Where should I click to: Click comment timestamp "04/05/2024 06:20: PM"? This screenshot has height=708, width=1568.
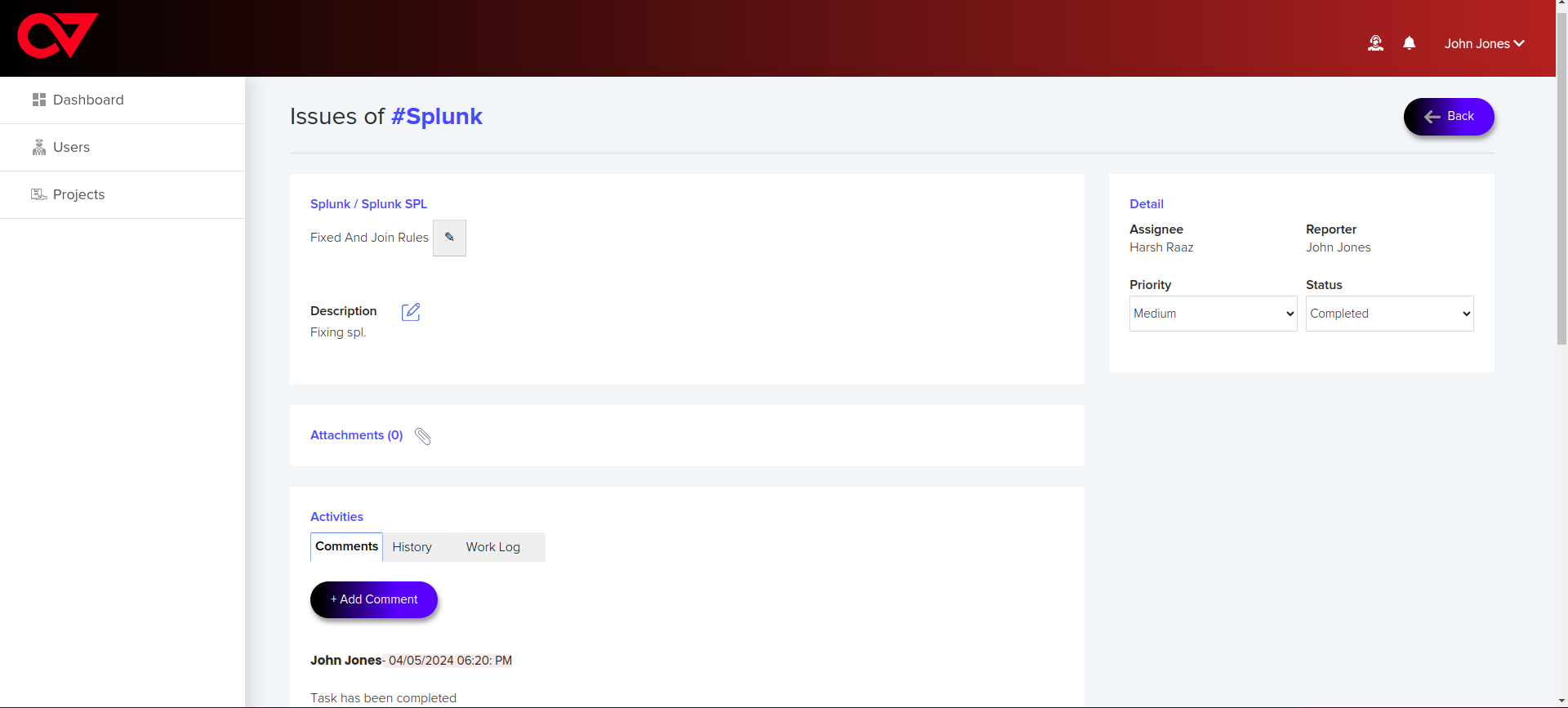pyautogui.click(x=450, y=661)
